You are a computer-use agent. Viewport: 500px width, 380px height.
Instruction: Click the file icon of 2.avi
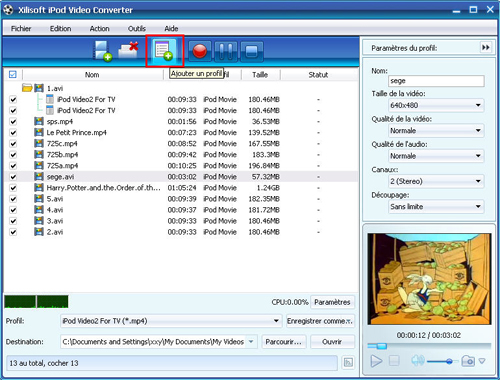[39, 232]
